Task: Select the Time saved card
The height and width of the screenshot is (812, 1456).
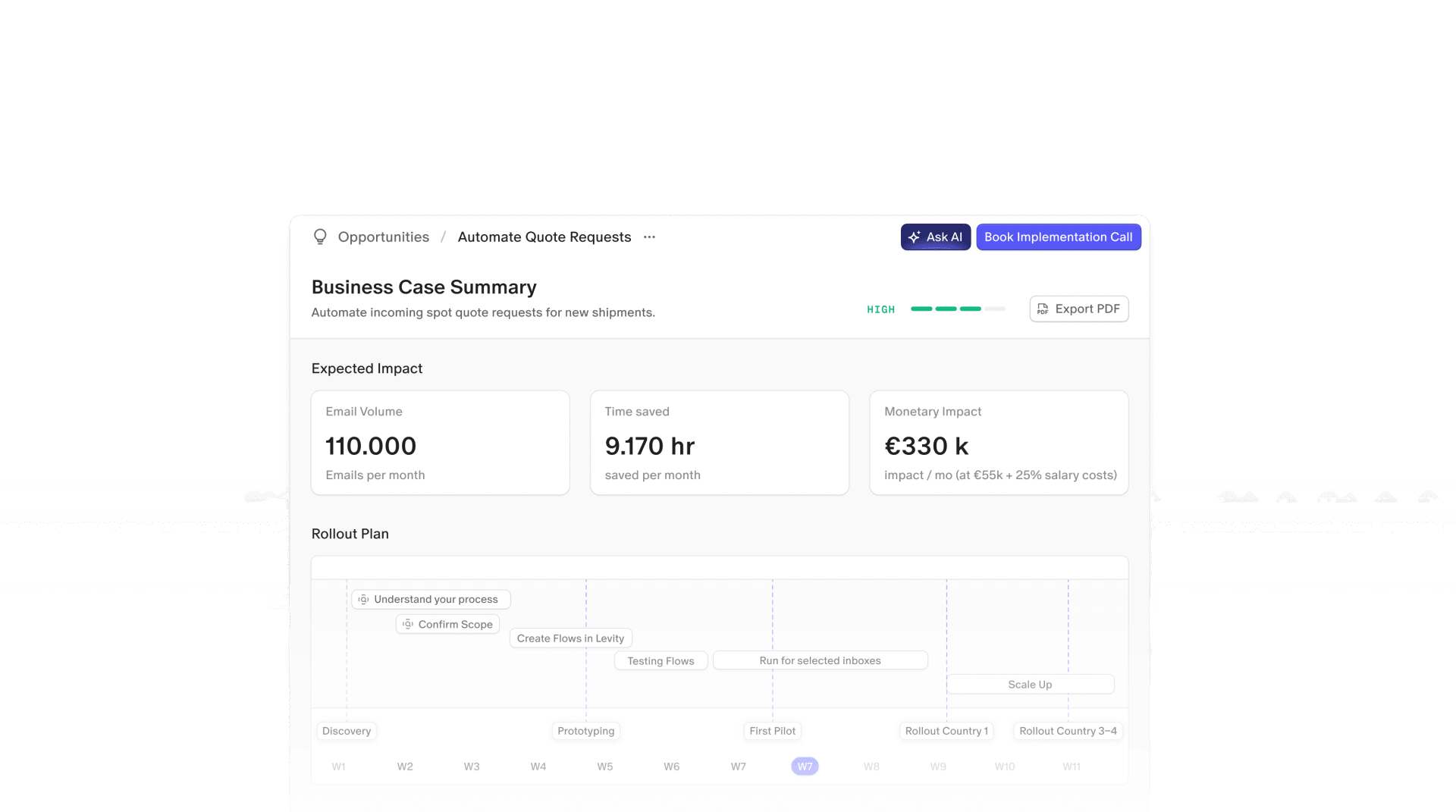Action: point(719,443)
